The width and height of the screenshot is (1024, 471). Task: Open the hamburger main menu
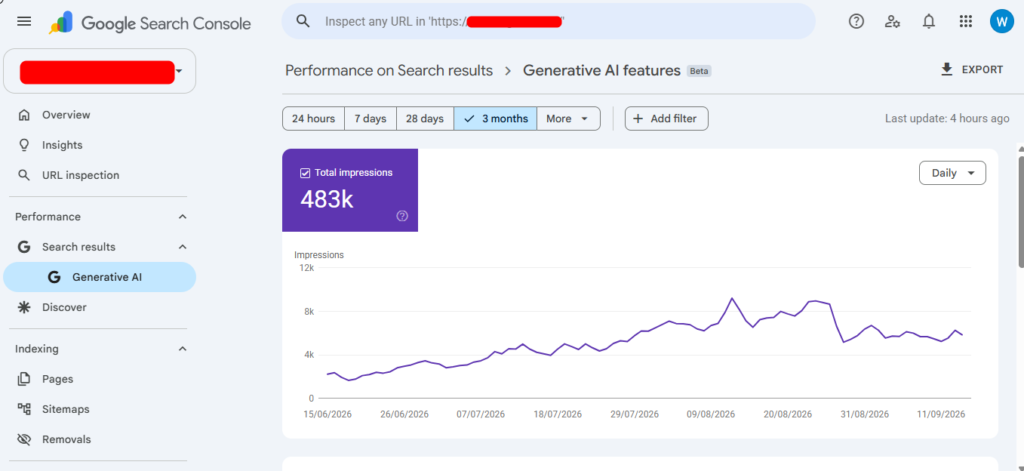point(24,22)
